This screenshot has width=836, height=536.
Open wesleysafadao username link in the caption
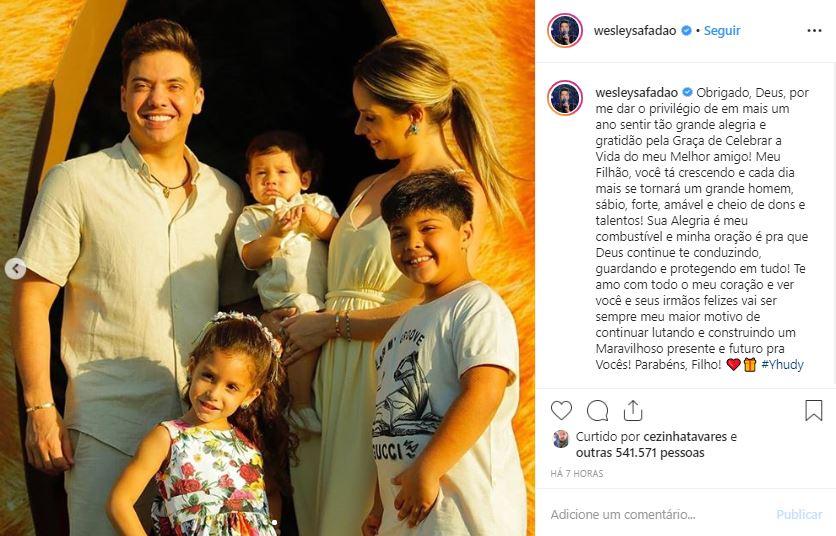[637, 92]
